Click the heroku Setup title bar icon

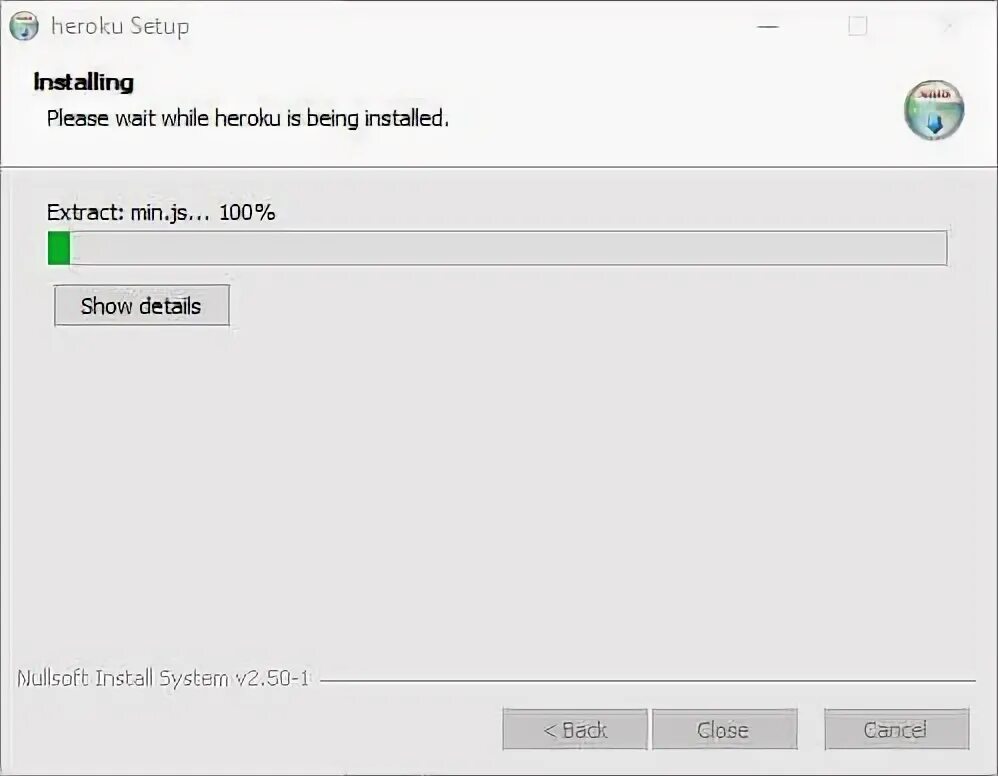[x=24, y=26]
